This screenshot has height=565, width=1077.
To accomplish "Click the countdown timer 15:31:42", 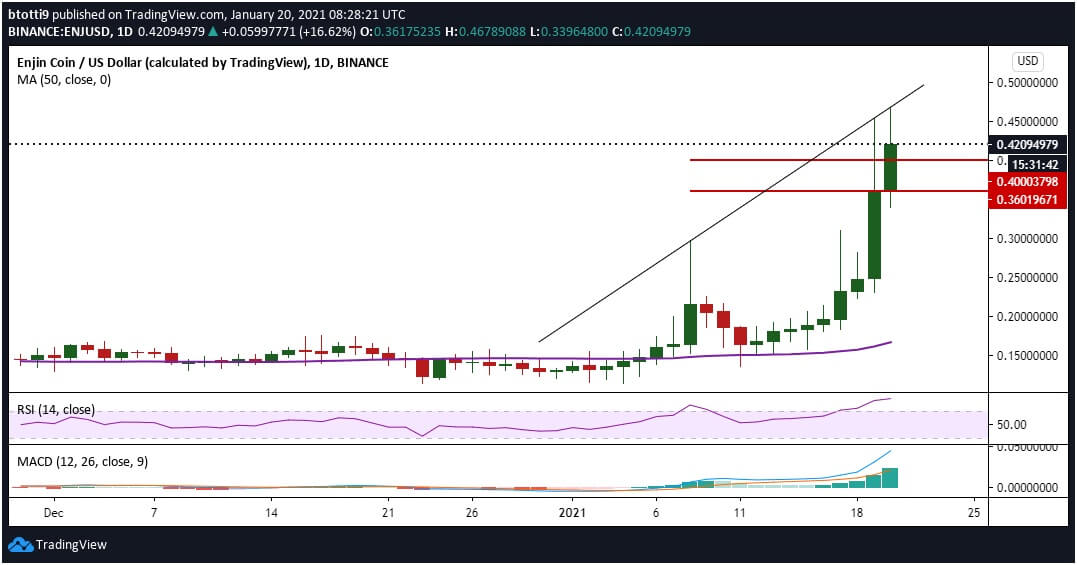I will click(x=1035, y=165).
